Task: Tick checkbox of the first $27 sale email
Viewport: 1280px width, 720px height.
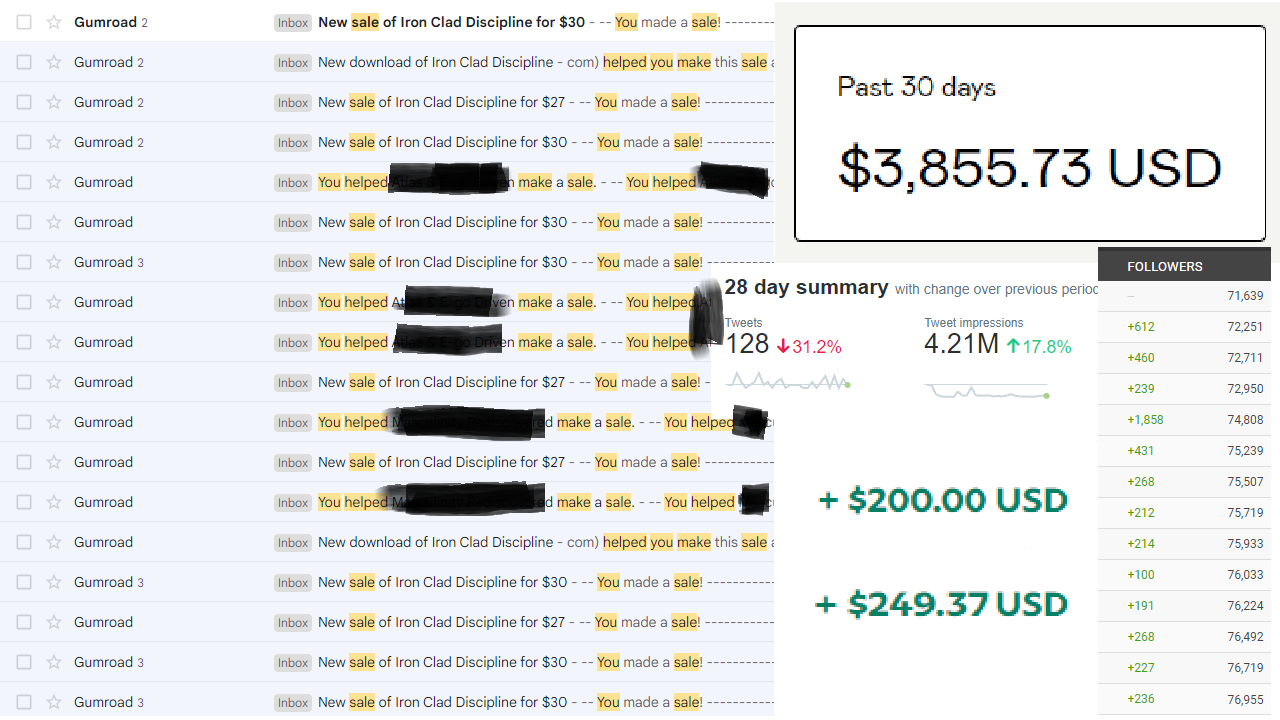Action: [24, 102]
